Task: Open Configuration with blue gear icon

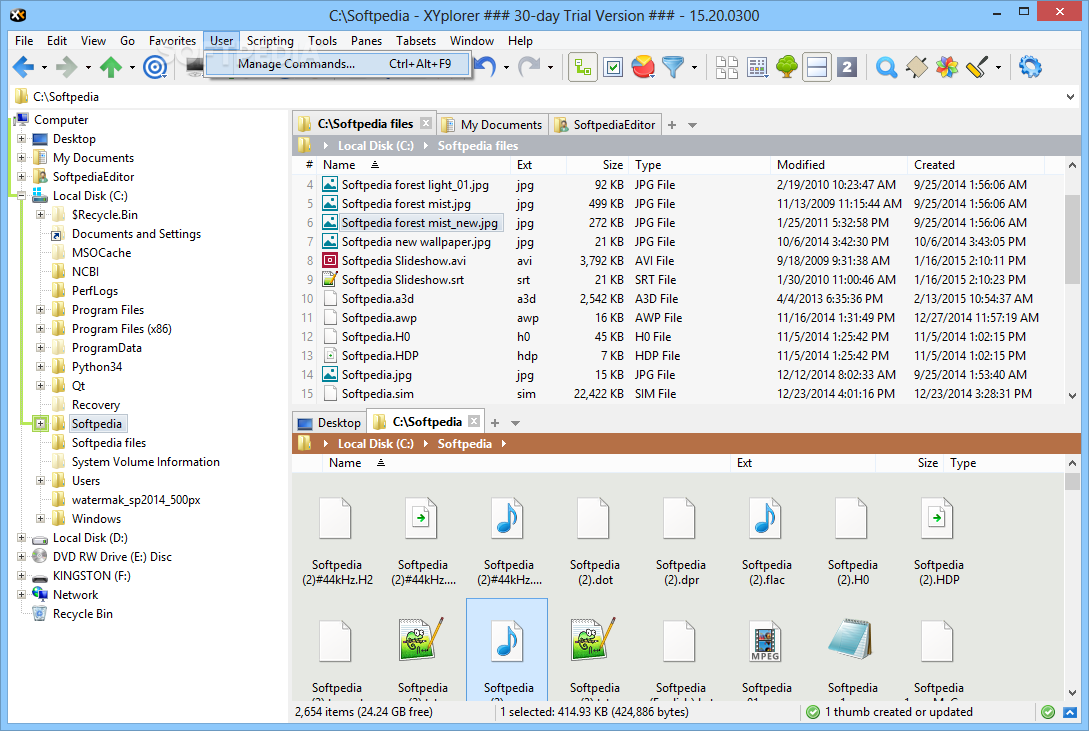Action: [x=1030, y=67]
